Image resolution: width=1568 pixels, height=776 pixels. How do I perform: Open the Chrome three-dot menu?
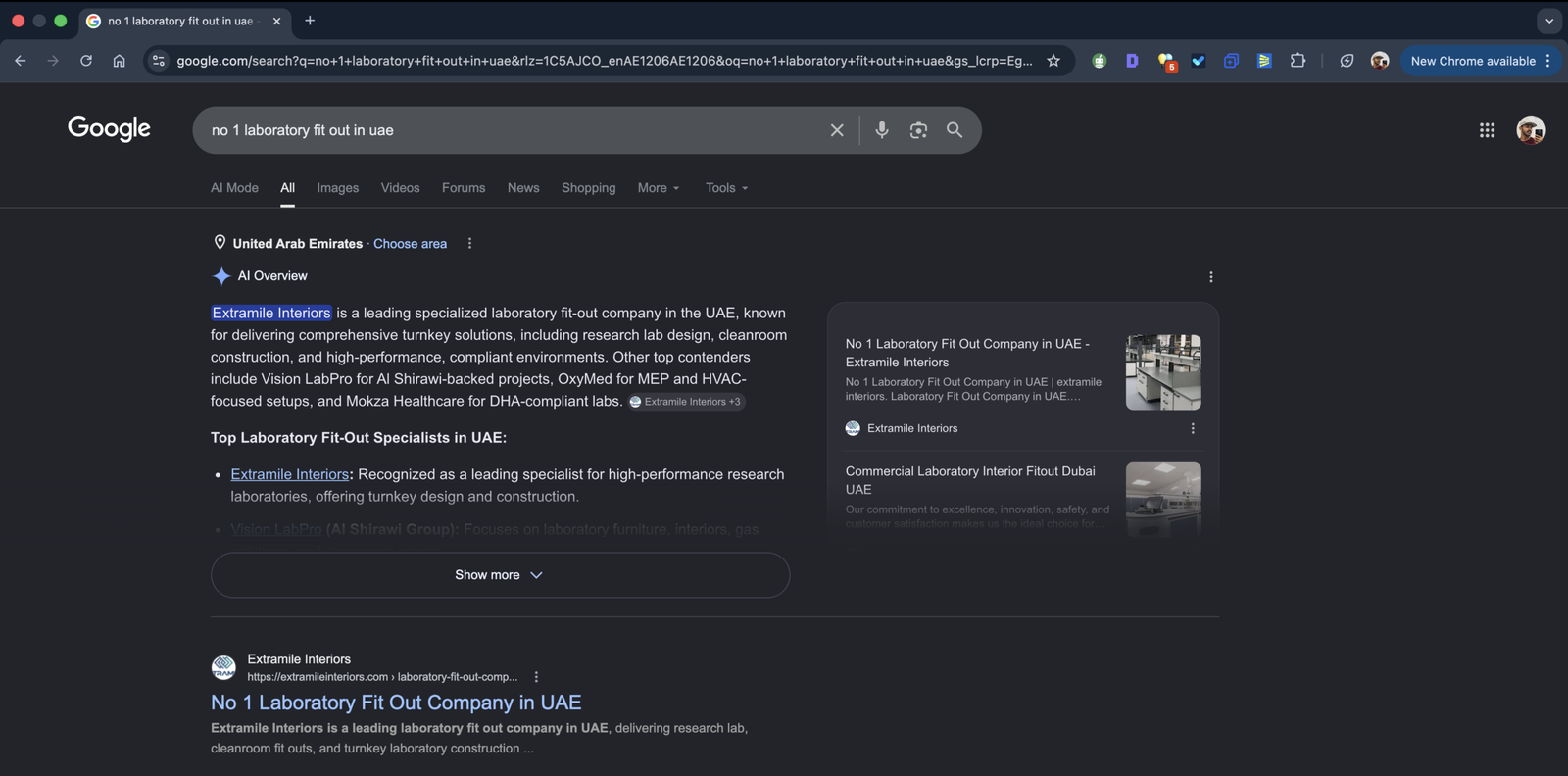[x=1548, y=61]
